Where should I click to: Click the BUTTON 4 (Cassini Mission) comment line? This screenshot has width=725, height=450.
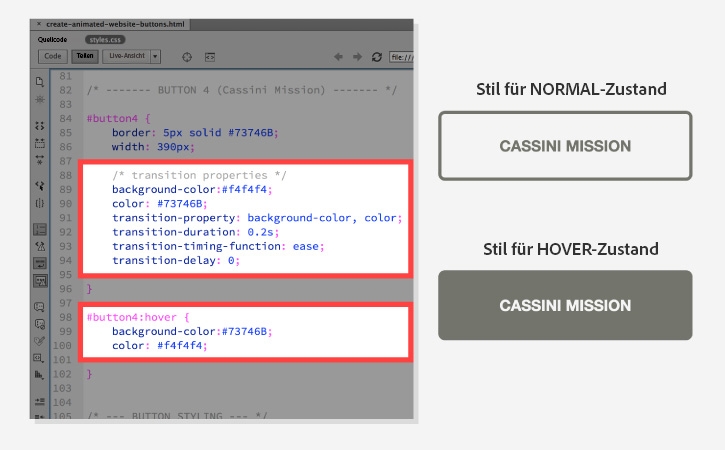coord(242,90)
